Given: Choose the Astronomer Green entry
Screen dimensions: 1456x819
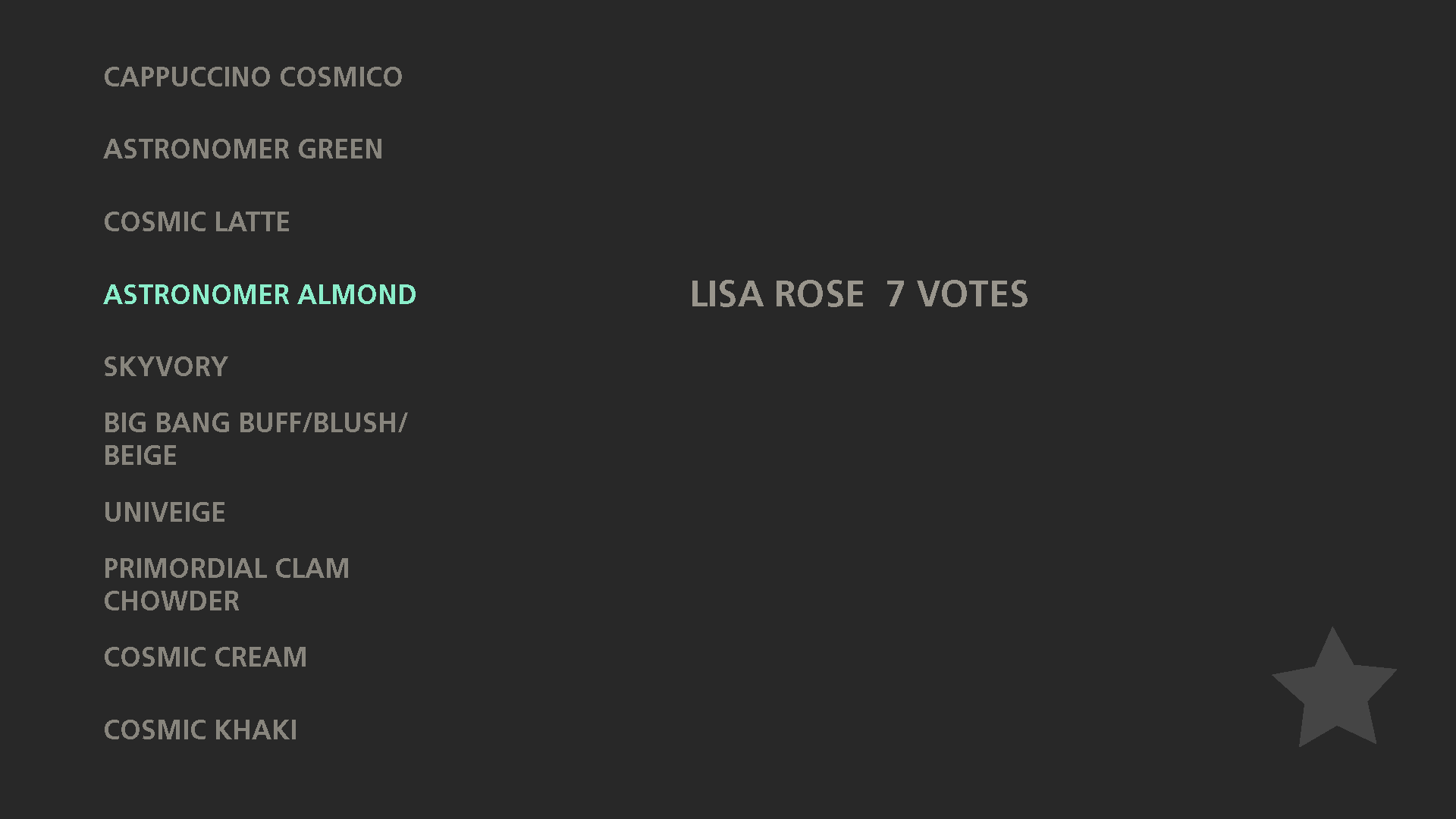Looking at the screenshot, I should [243, 149].
